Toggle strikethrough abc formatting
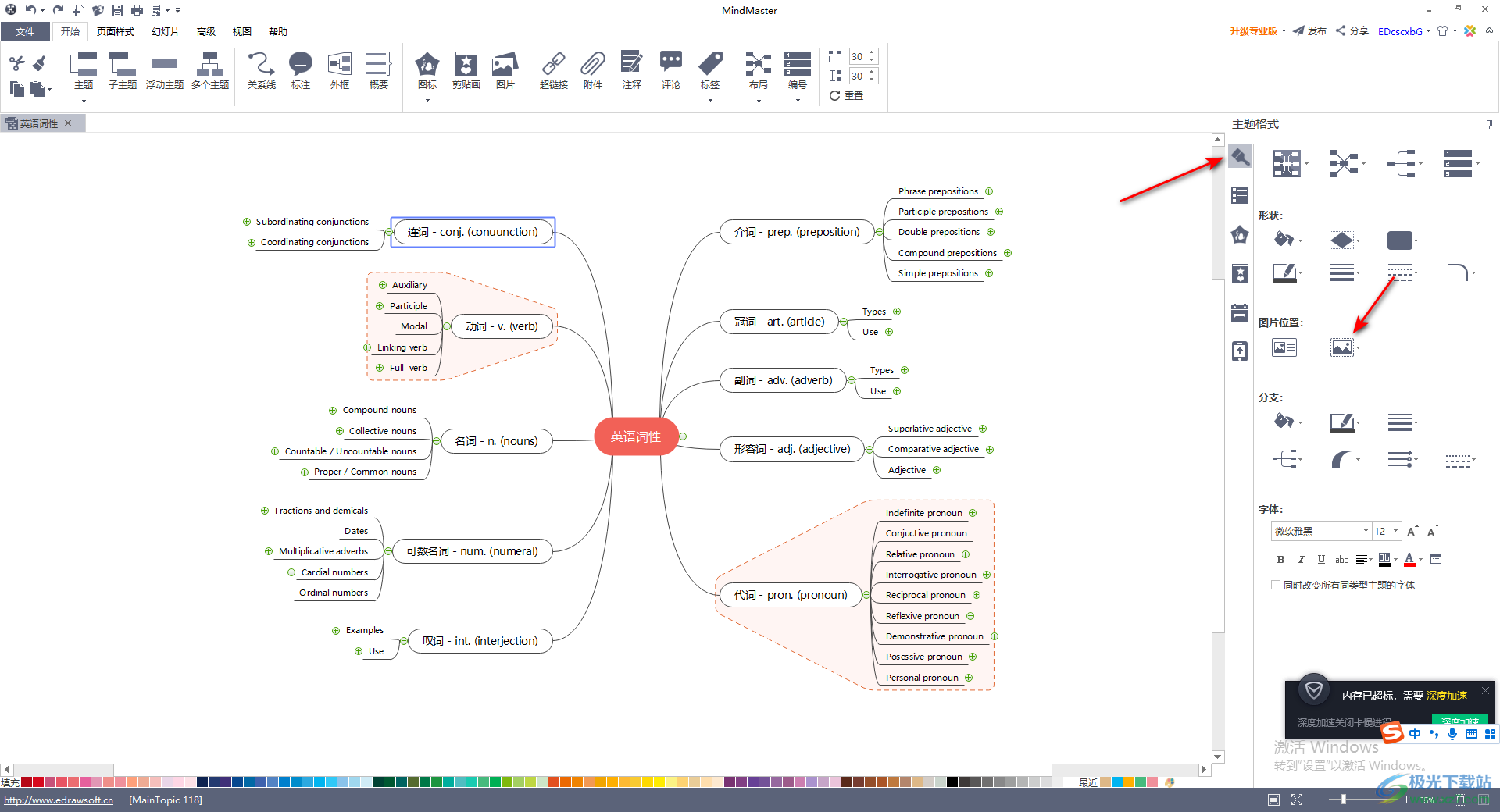Image resolution: width=1500 pixels, height=812 pixels. 1341,559
